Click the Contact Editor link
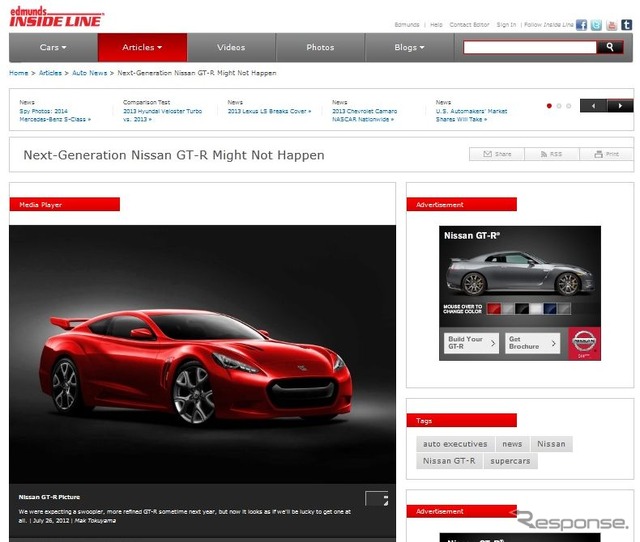This screenshot has height=542, width=640. 469,24
